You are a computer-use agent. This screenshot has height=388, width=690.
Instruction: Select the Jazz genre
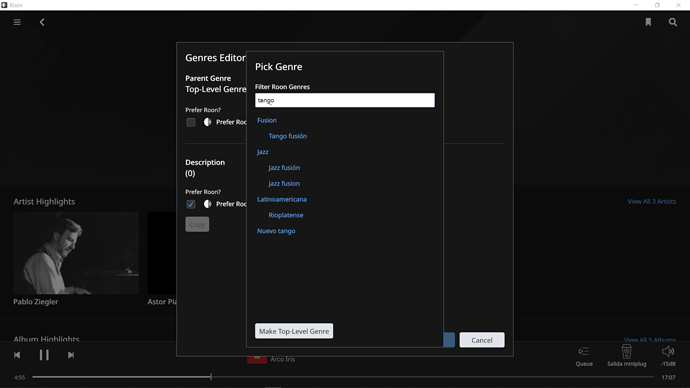tap(262, 152)
